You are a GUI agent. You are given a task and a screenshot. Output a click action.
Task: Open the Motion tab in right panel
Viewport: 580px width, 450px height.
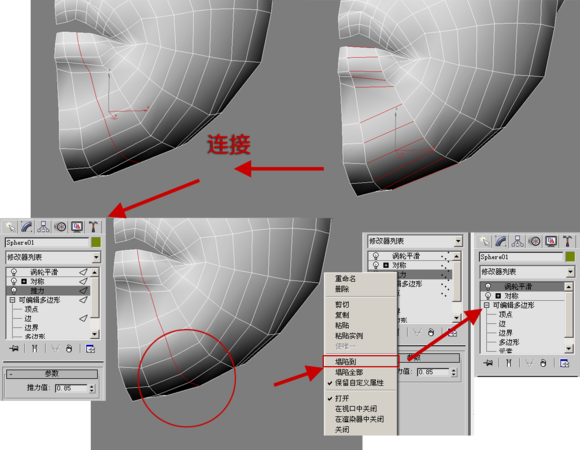534,241
